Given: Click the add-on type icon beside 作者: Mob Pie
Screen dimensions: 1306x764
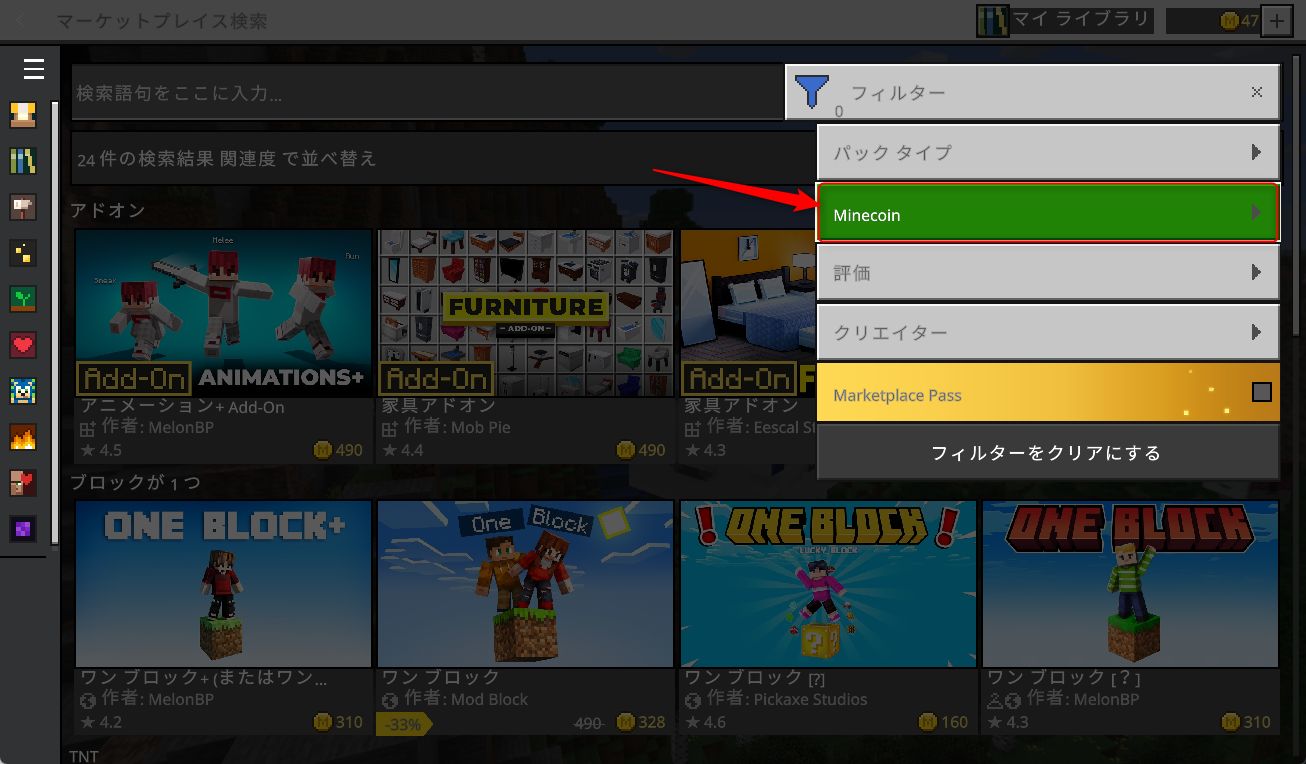Looking at the screenshot, I should (x=391, y=428).
